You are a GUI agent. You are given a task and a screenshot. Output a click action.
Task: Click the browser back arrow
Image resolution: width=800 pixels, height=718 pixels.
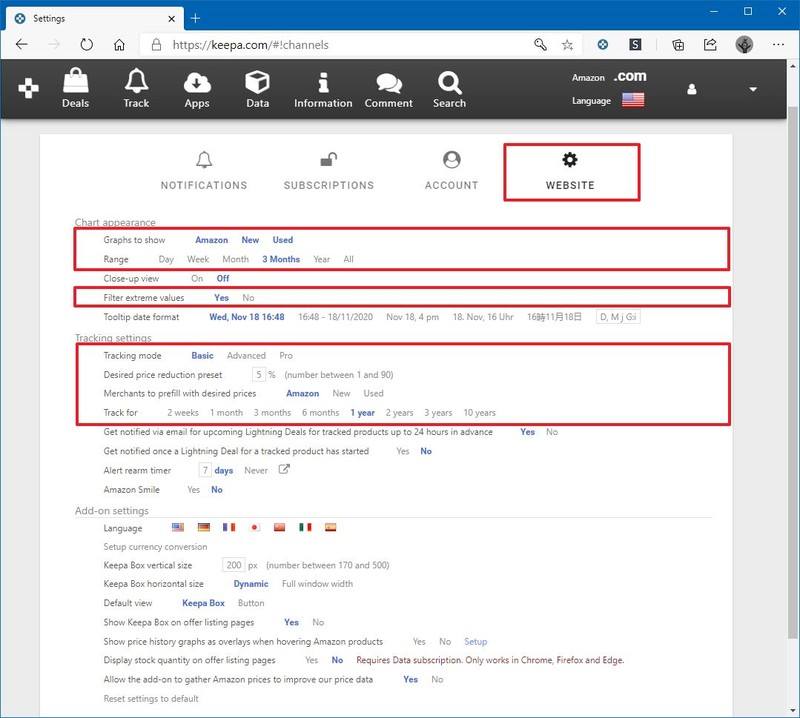[x=21, y=44]
